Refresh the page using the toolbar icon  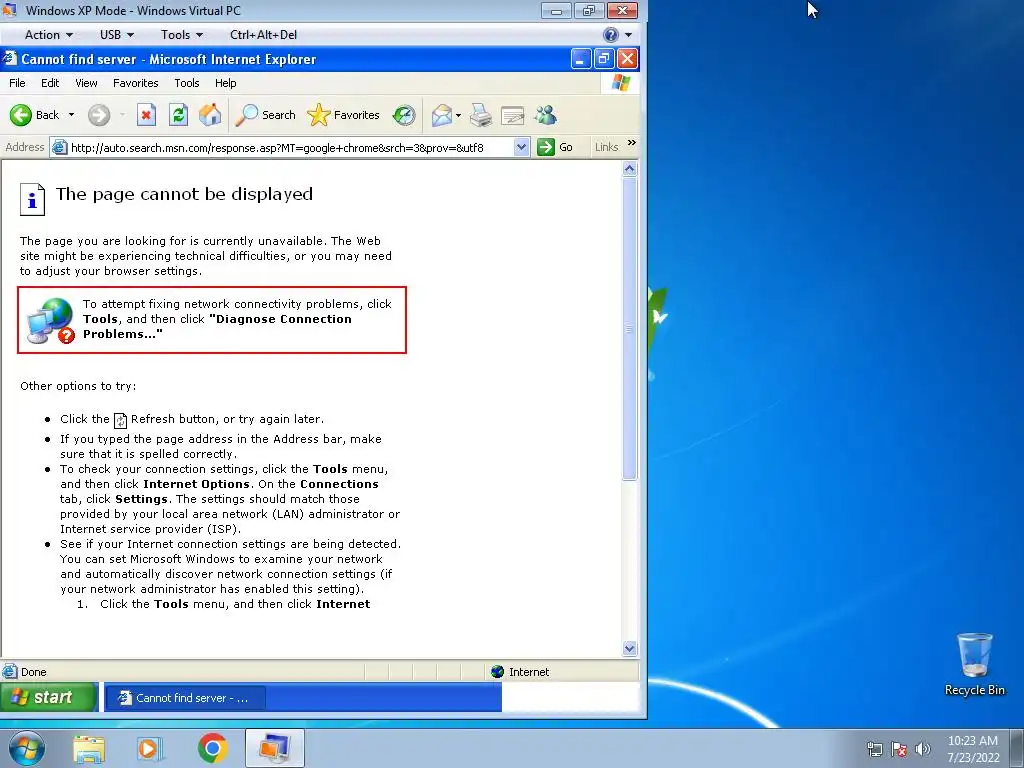pyautogui.click(x=178, y=115)
